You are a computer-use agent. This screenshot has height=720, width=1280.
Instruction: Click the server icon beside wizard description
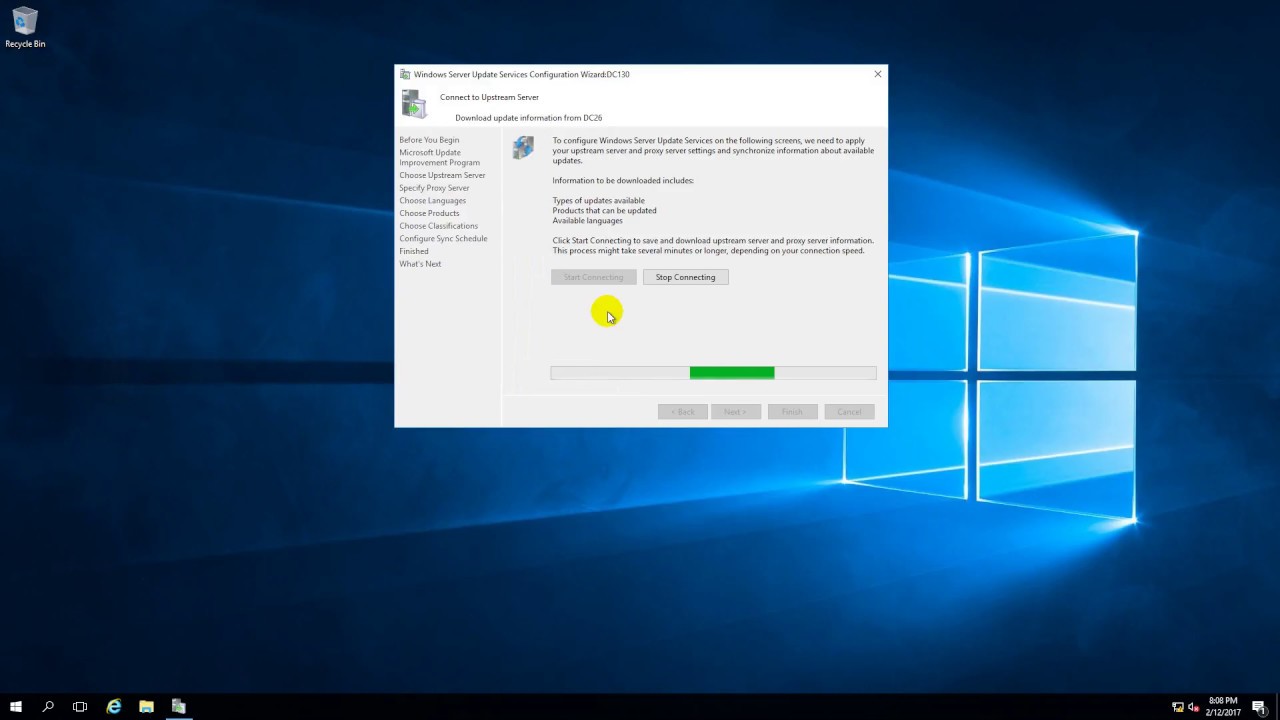click(523, 148)
